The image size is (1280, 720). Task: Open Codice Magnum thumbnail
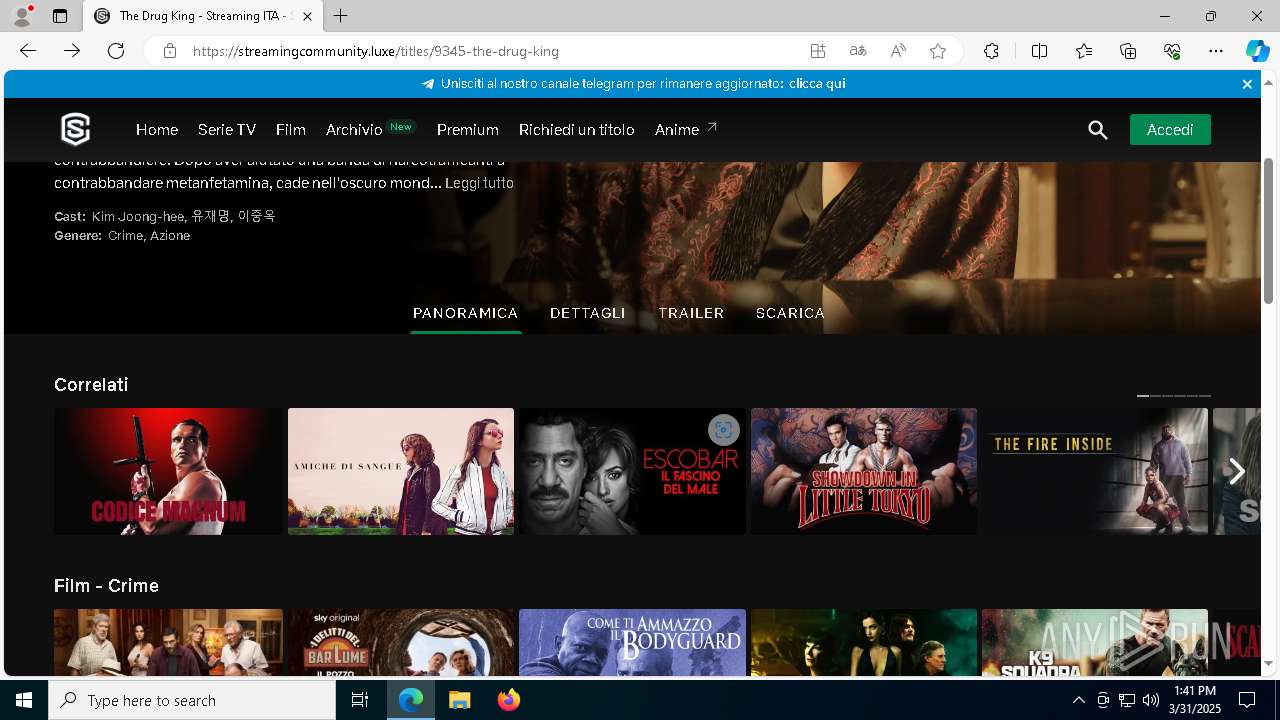click(168, 471)
